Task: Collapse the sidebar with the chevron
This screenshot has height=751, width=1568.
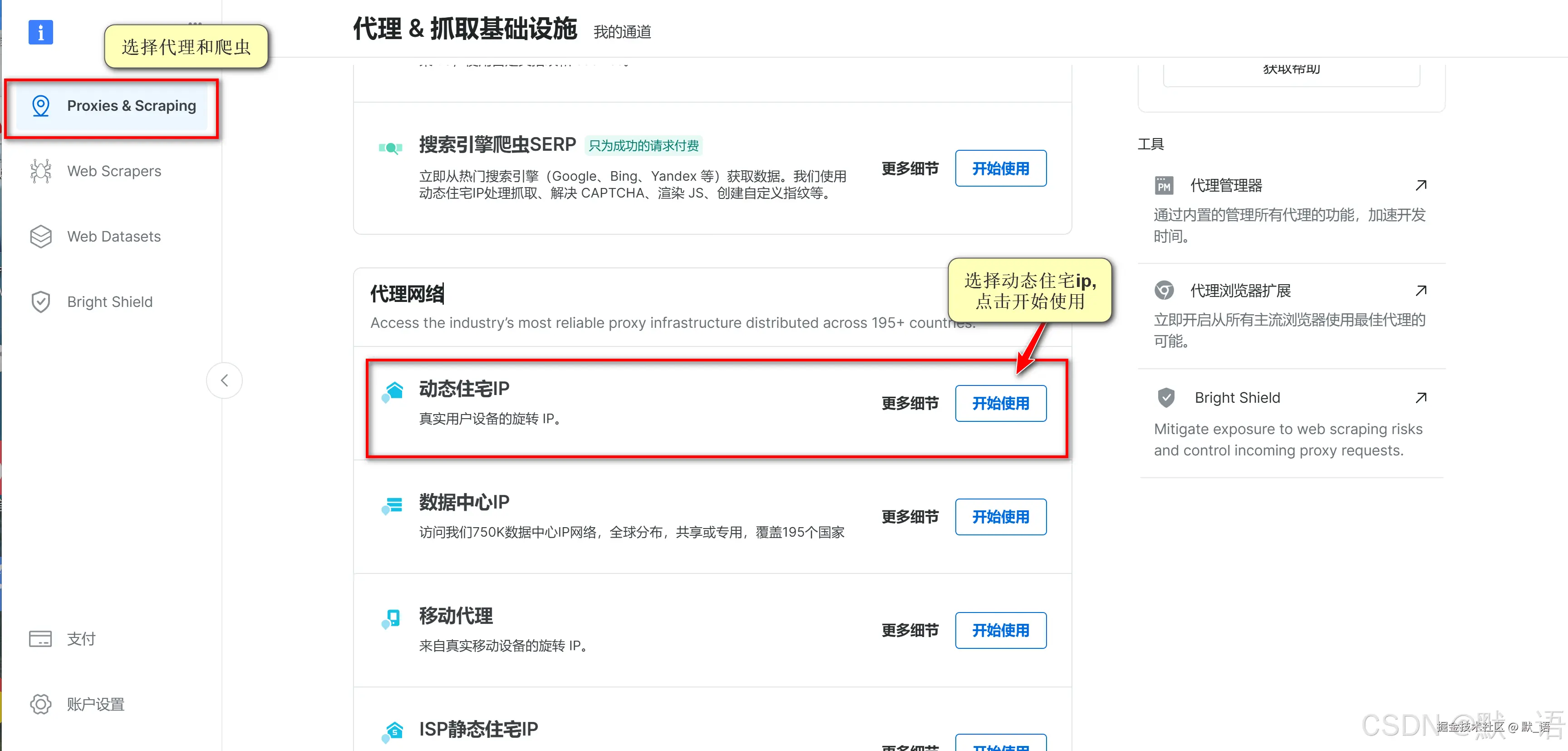Action: (224, 380)
